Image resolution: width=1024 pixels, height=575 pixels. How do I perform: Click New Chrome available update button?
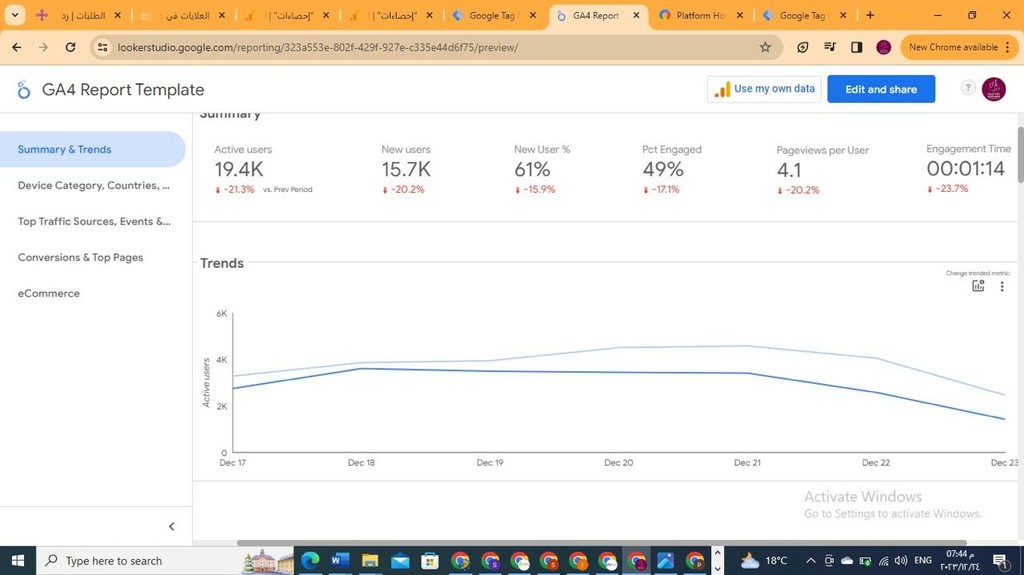959,47
